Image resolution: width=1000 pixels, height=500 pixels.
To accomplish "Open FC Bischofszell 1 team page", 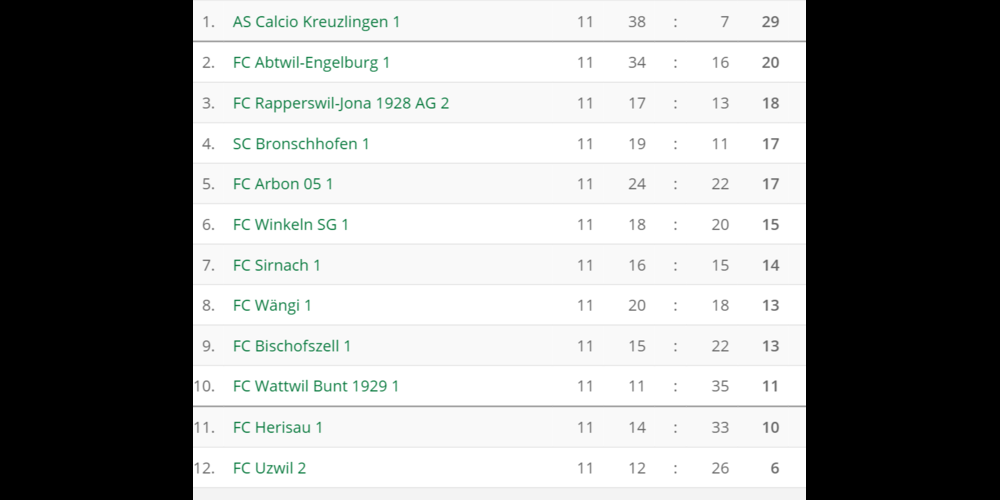I will pyautogui.click(x=291, y=346).
